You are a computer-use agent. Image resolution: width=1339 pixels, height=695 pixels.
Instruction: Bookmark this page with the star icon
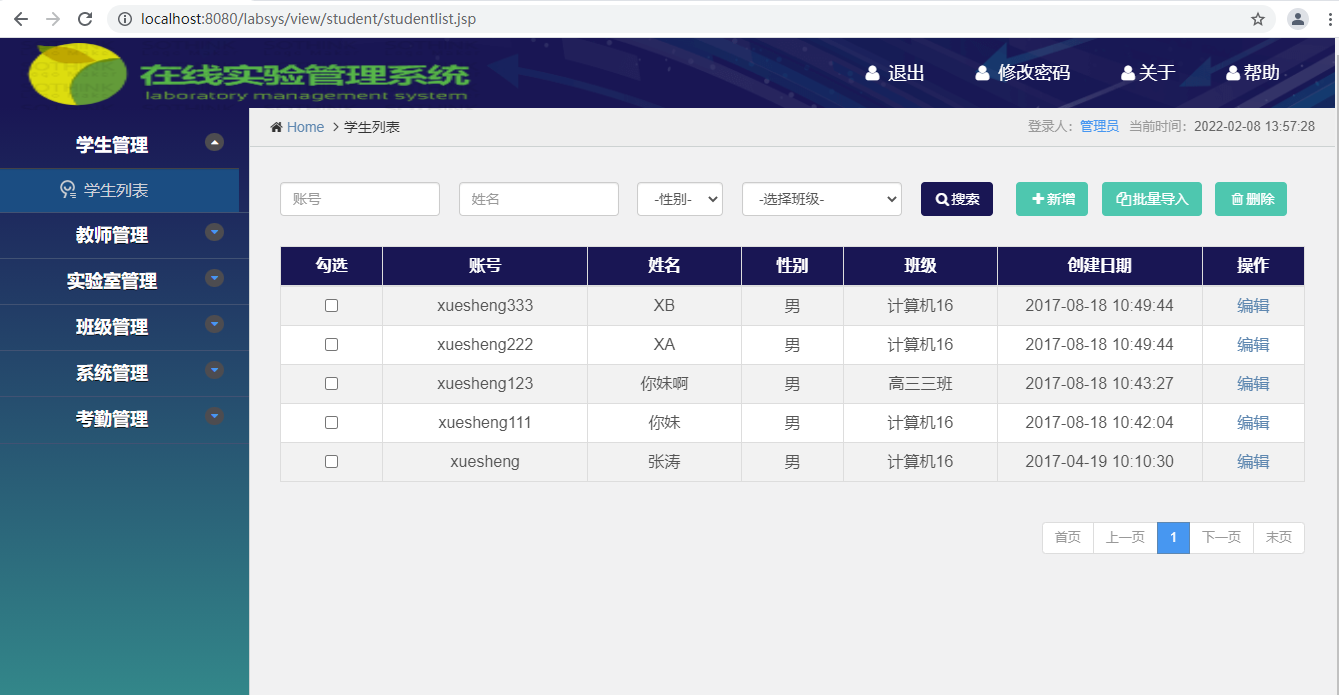click(1258, 19)
